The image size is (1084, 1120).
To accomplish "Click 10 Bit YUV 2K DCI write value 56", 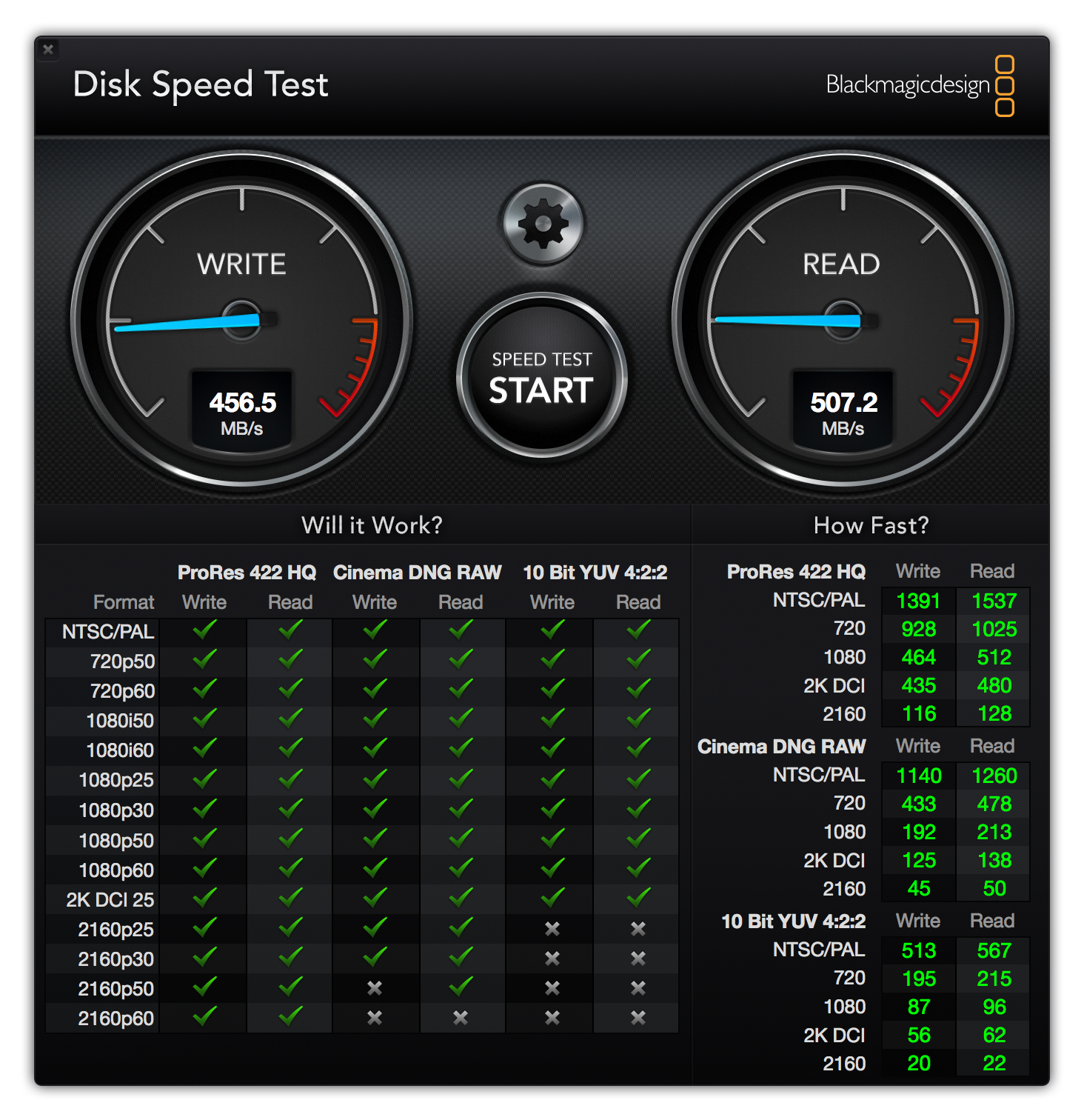I will pos(919,1035).
